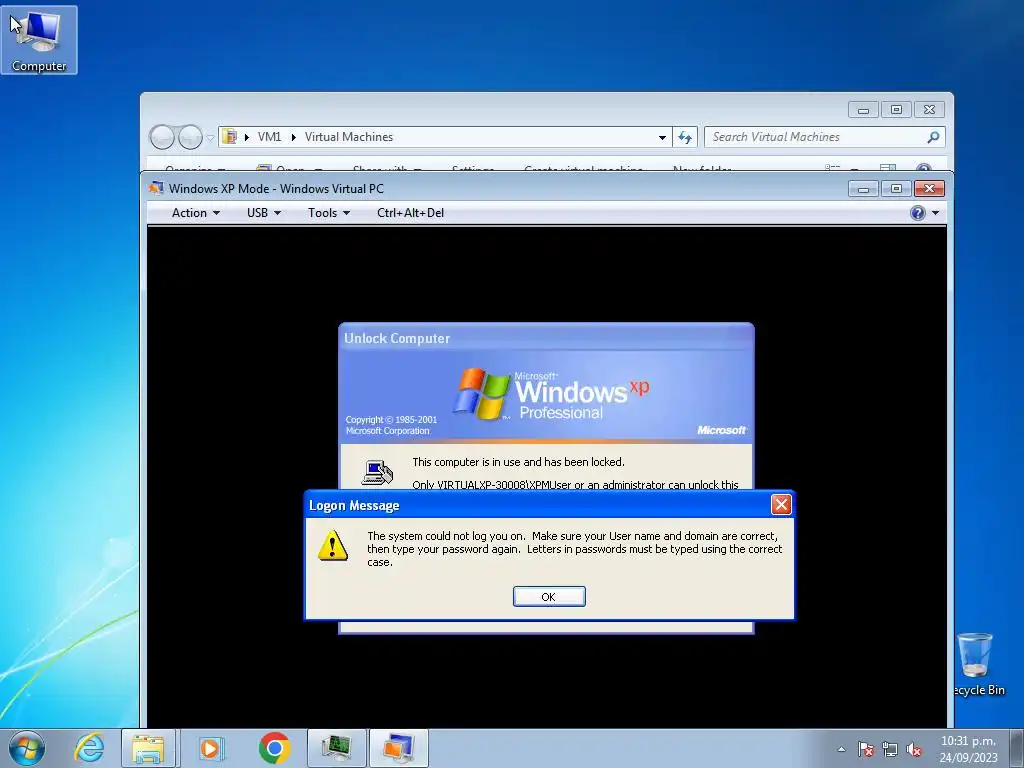Click the Windows XP Mode title icon
The height and width of the screenshot is (768, 1024).
coord(156,188)
